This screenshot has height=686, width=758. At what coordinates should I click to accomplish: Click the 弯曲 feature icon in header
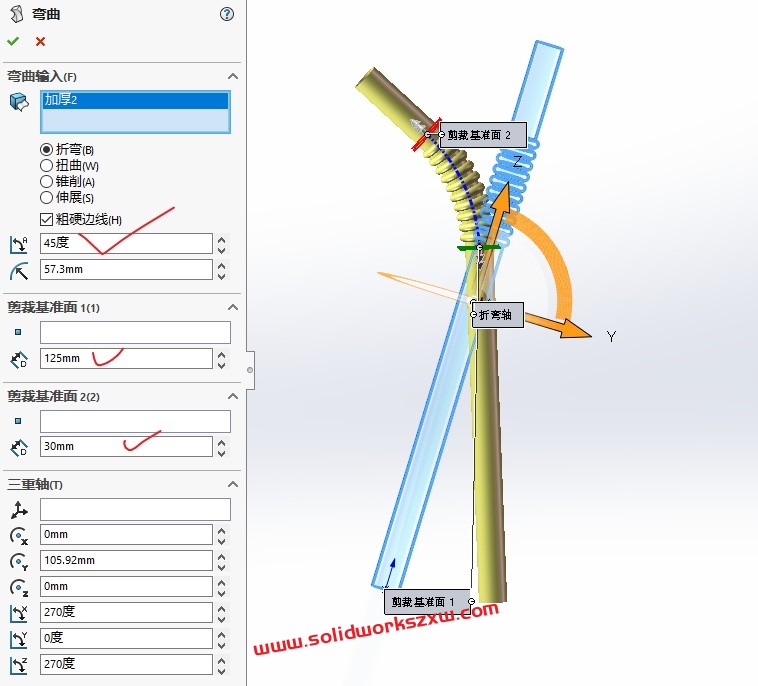(16, 14)
